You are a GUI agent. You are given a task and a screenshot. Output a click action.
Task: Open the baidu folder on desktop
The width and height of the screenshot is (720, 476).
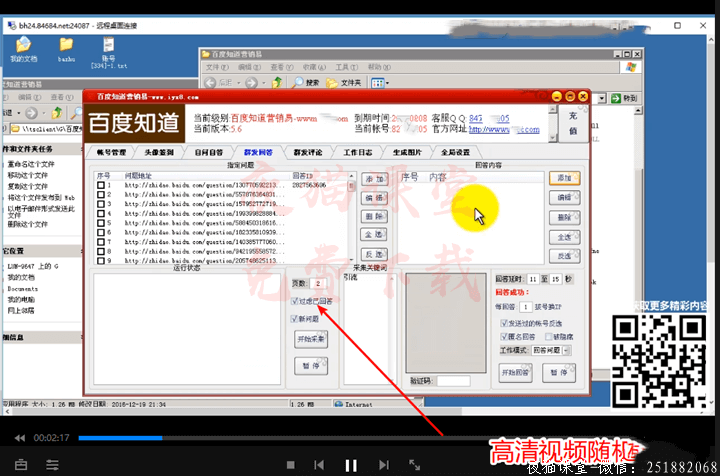66,49
